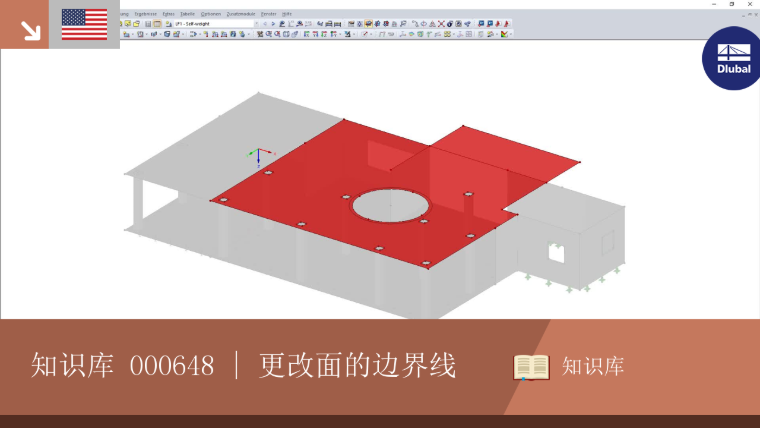Click the 知识库 link beside book icon
760x428 pixels.
(593, 366)
